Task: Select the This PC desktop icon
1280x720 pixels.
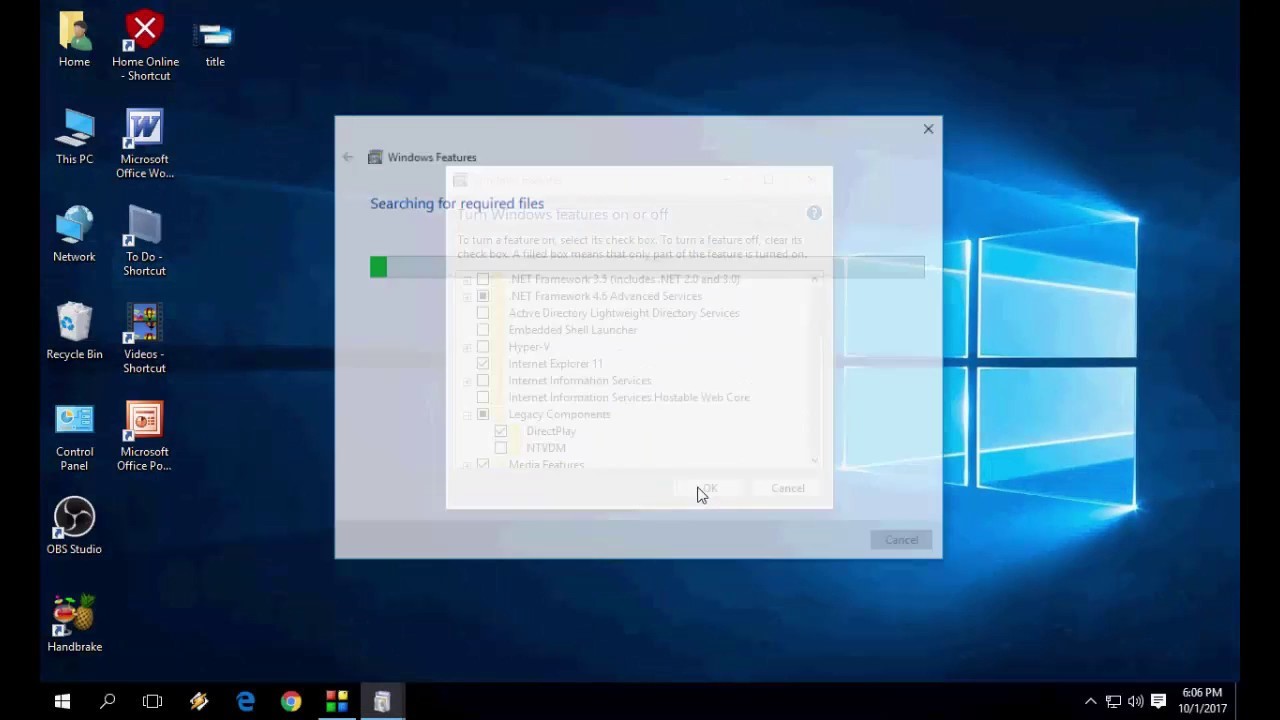Action: coord(74,137)
